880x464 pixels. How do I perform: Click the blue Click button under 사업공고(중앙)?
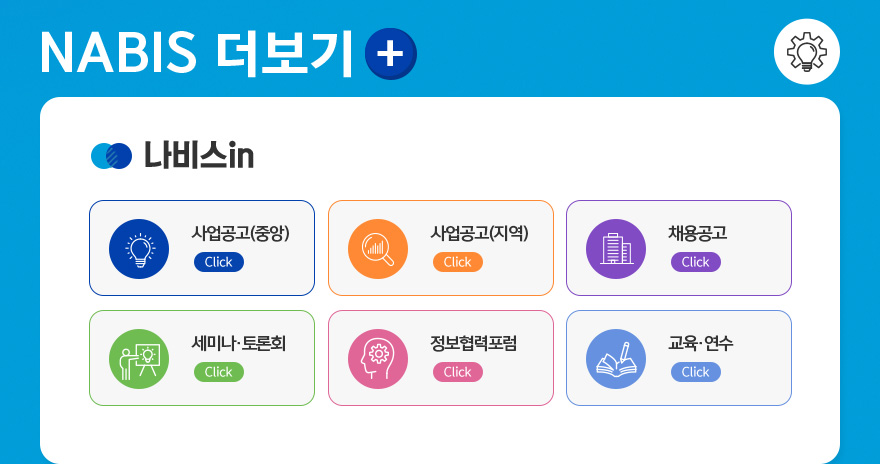219,262
